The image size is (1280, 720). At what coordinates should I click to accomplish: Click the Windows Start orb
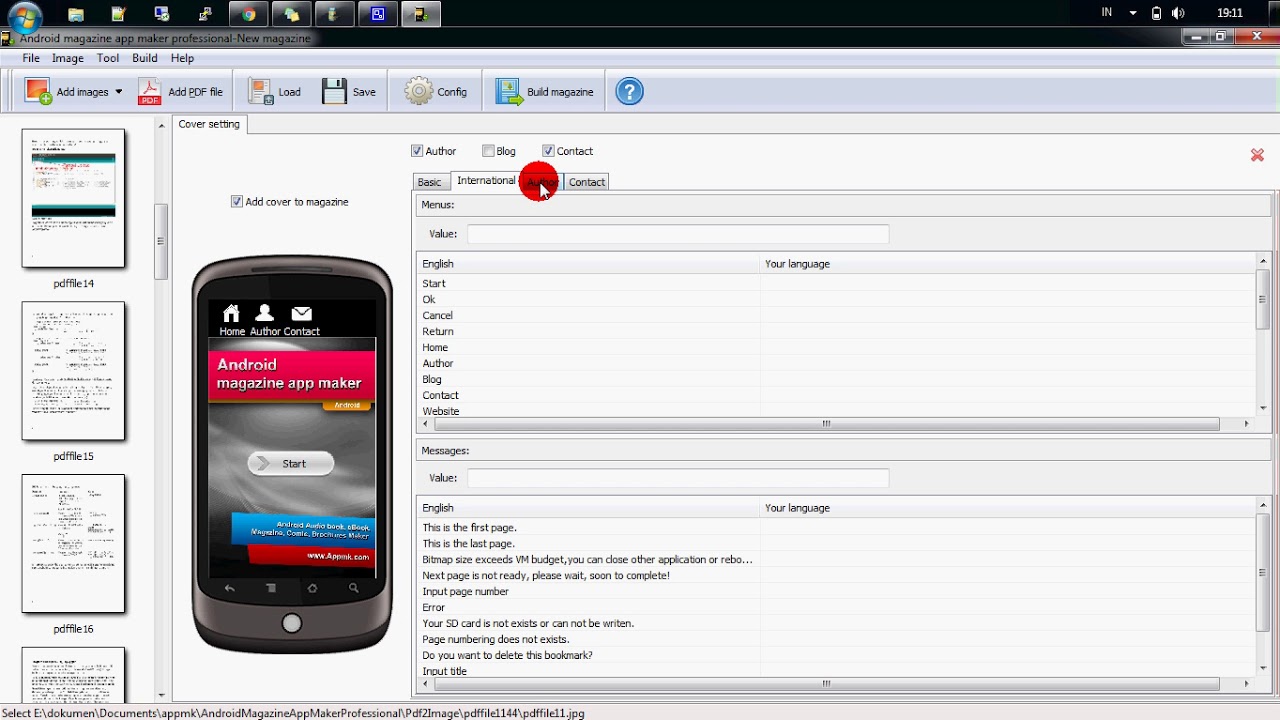[x=25, y=15]
